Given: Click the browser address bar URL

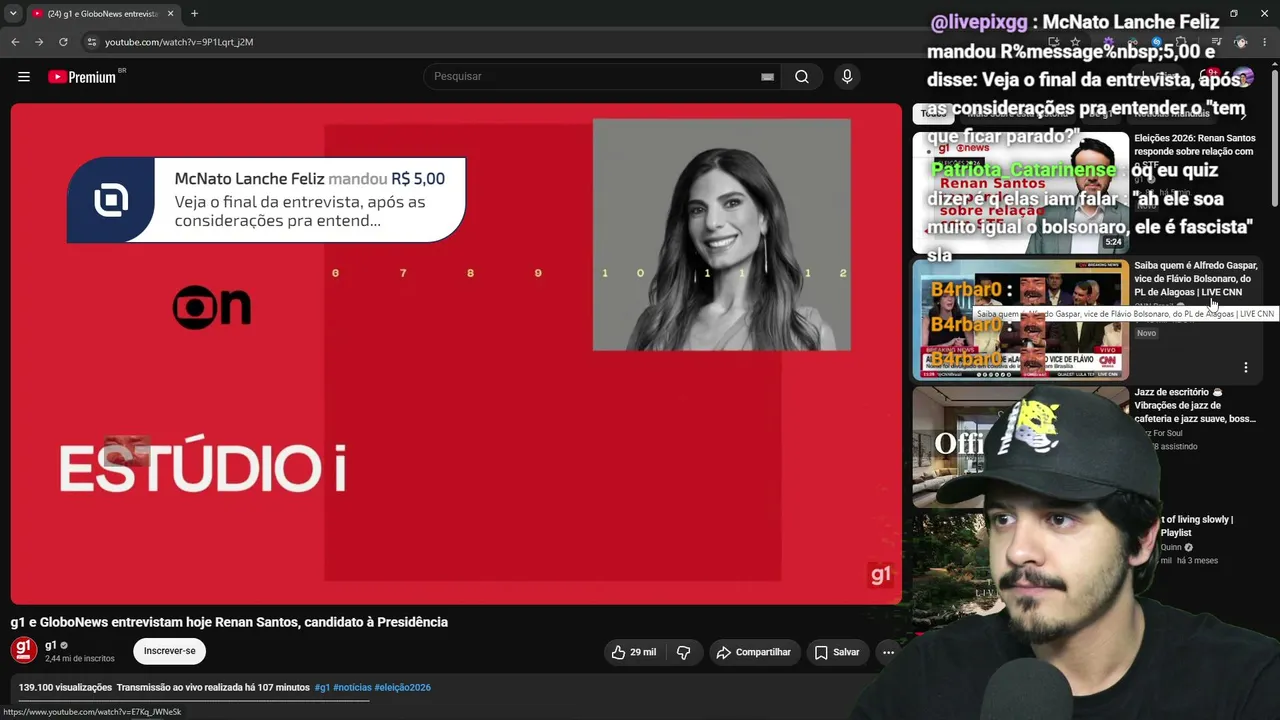Looking at the screenshot, I should click(179, 42).
